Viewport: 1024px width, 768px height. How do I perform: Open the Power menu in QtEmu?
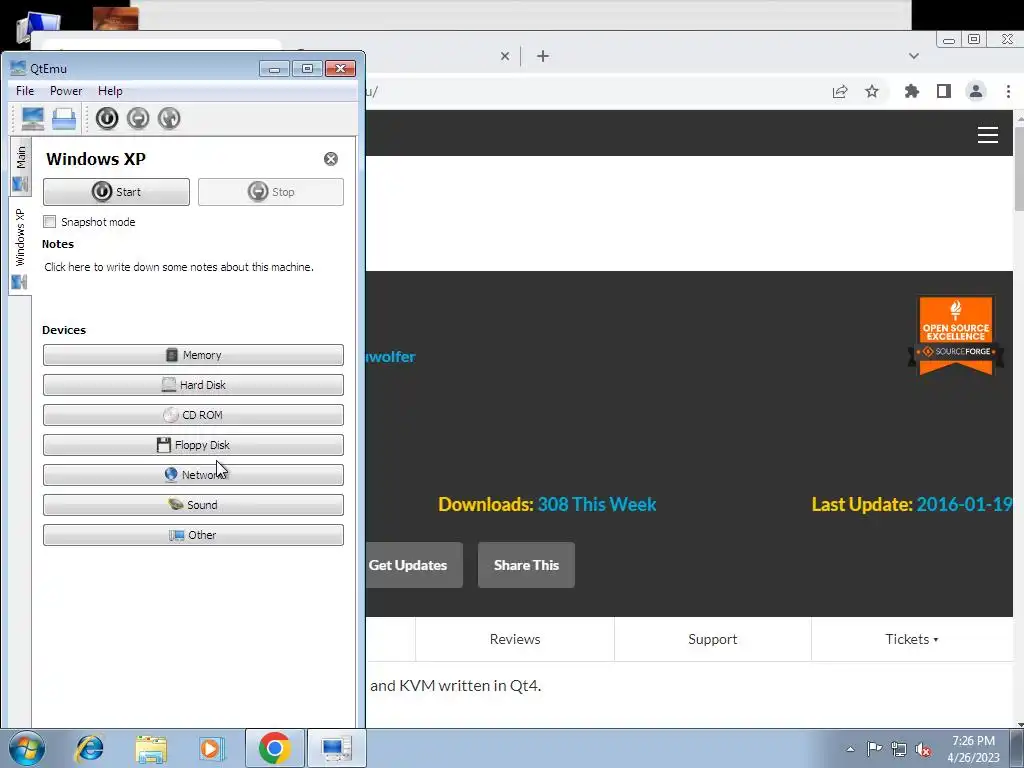coord(66,91)
